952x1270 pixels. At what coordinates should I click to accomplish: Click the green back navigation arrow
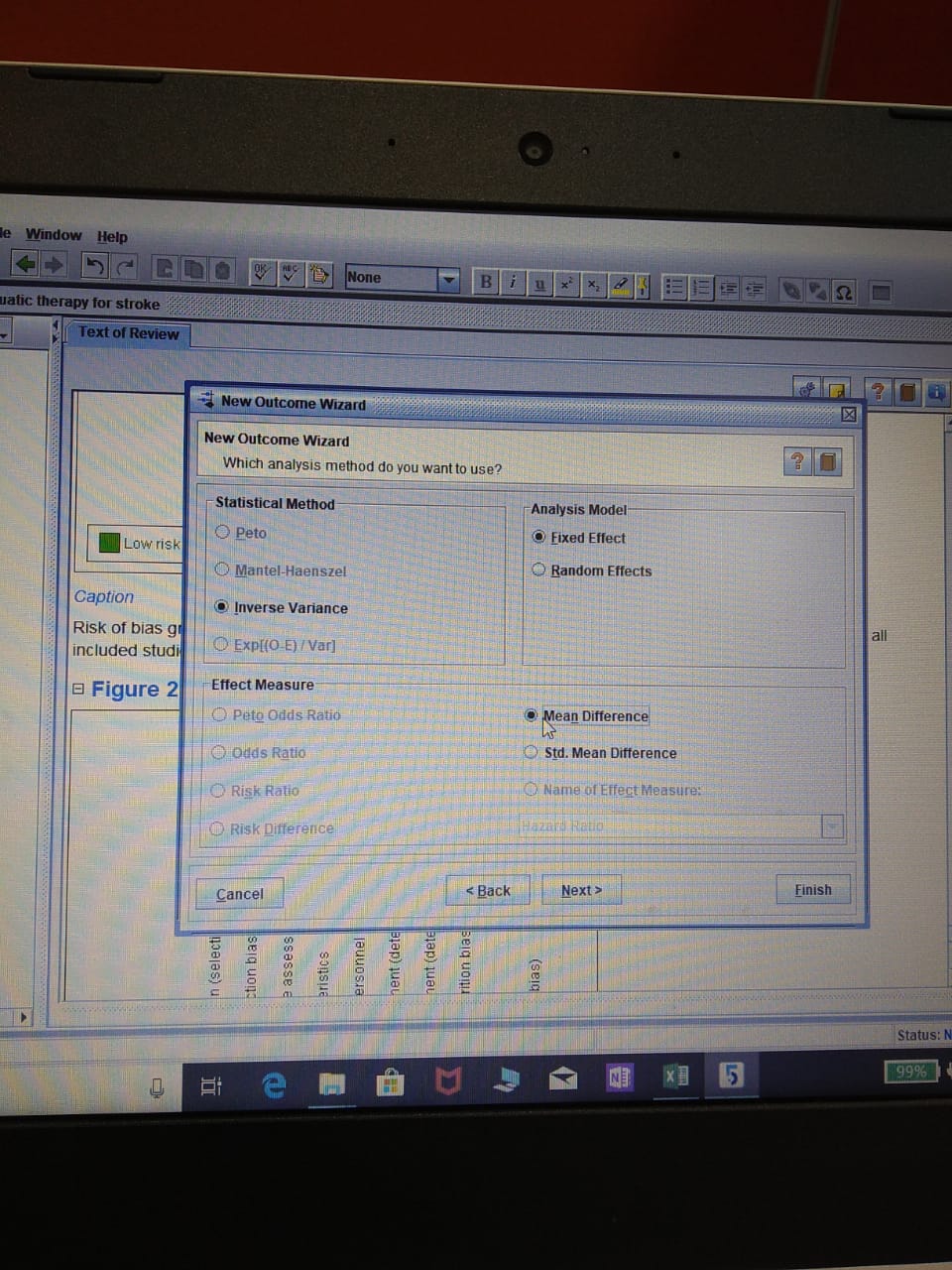pos(26,264)
